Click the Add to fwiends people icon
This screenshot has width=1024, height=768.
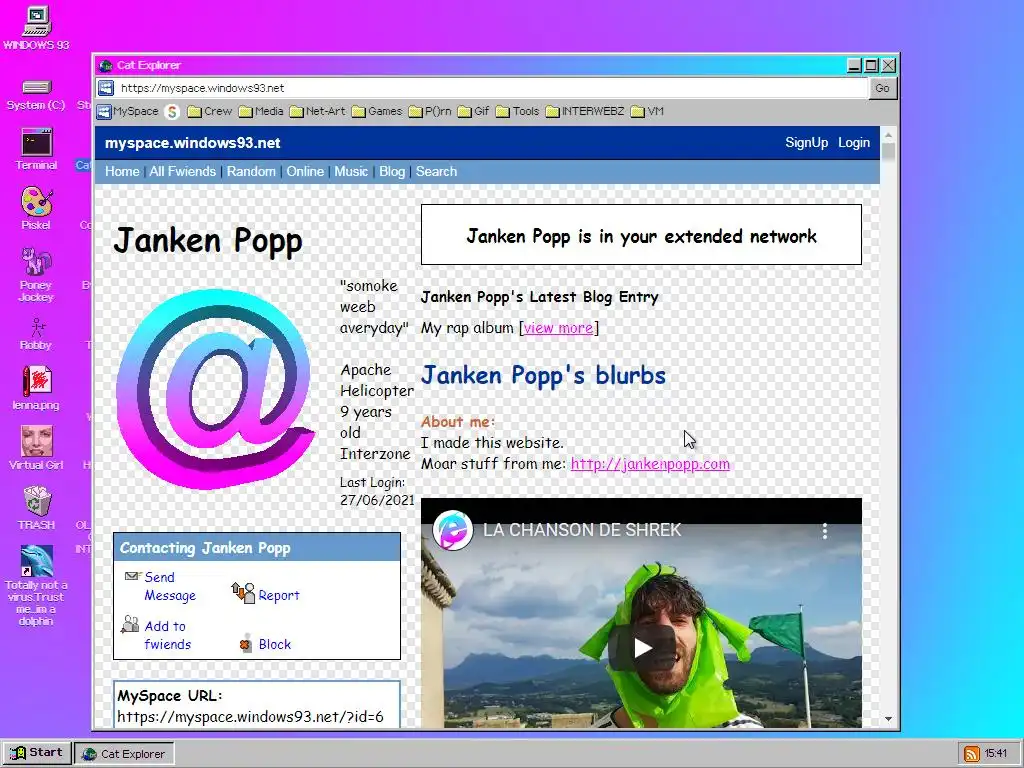click(x=130, y=624)
